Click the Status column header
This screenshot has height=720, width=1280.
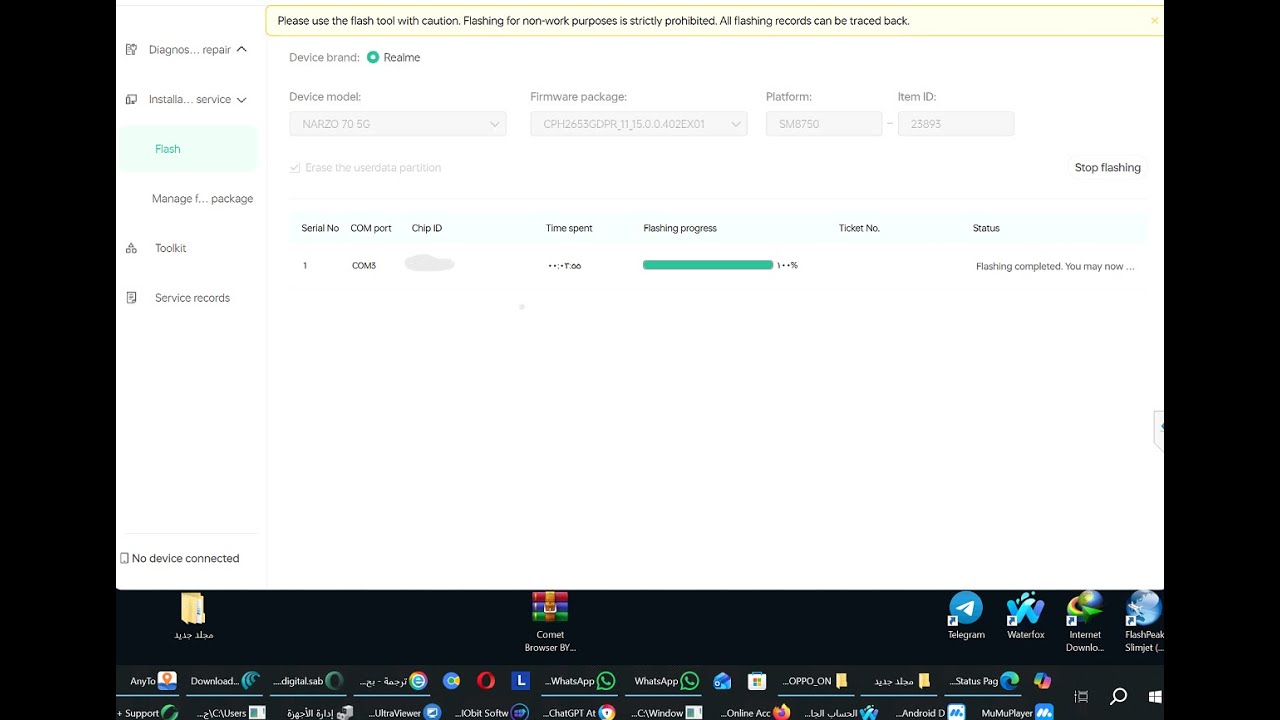(986, 228)
